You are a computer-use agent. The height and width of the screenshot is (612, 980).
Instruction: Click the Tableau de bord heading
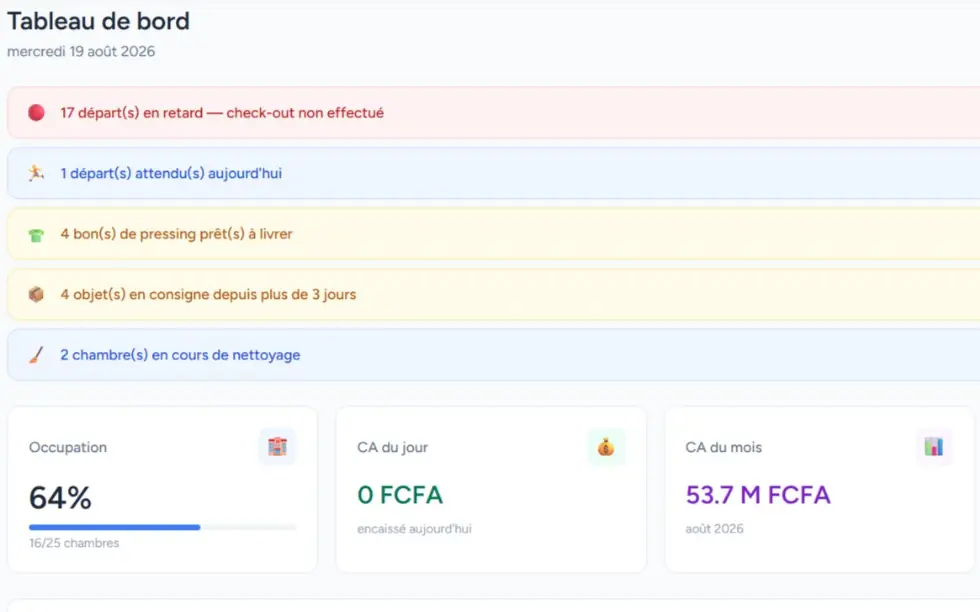(98, 21)
